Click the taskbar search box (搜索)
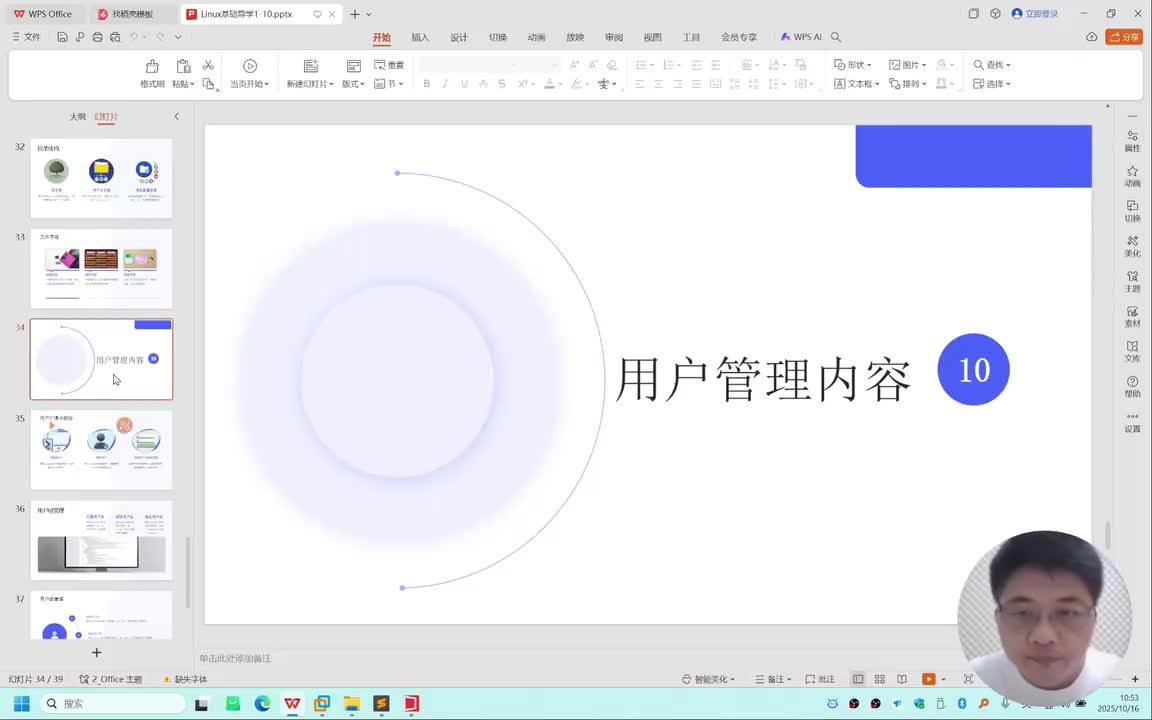1152x720 pixels. pyautogui.click(x=112, y=704)
